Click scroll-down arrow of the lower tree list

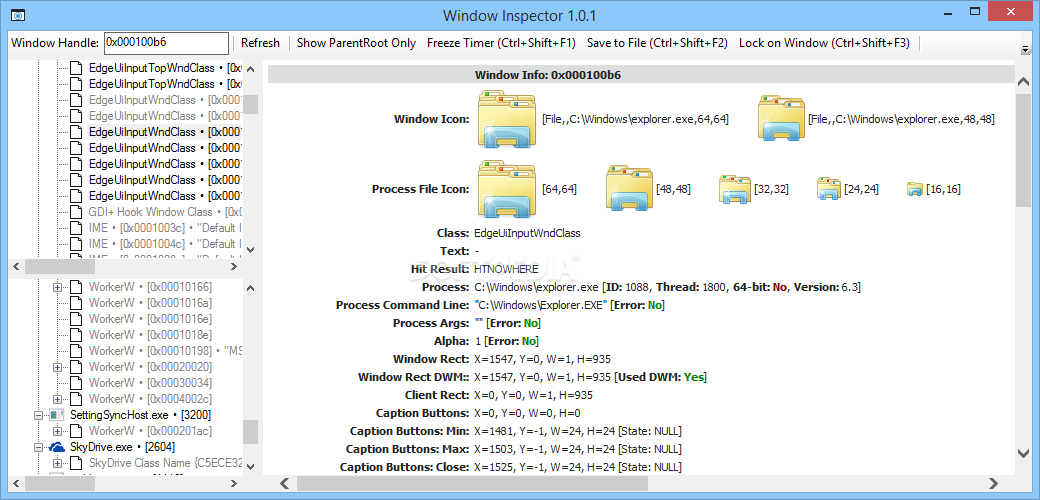click(251, 468)
